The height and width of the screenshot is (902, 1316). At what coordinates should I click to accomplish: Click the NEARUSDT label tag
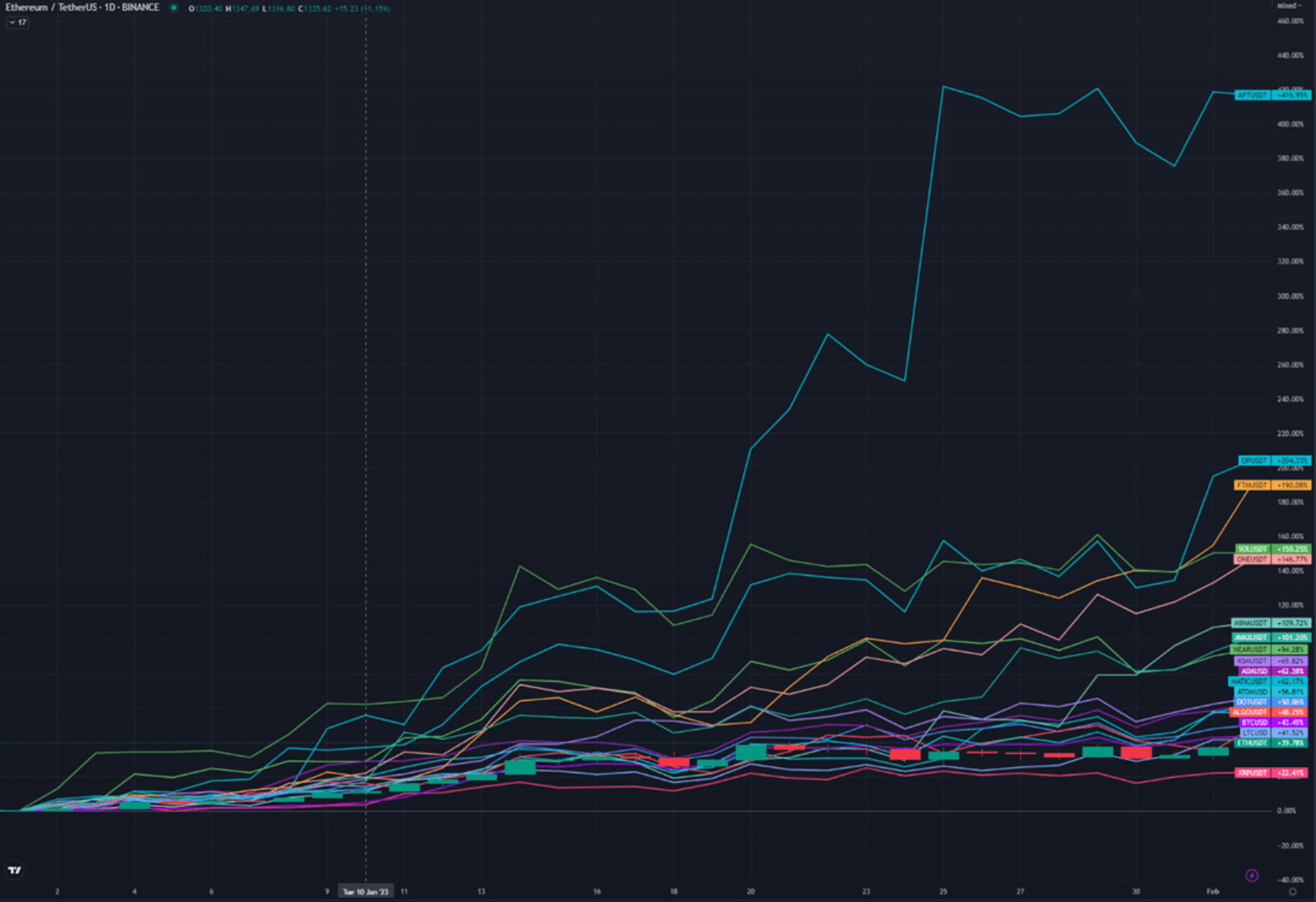(1251, 650)
